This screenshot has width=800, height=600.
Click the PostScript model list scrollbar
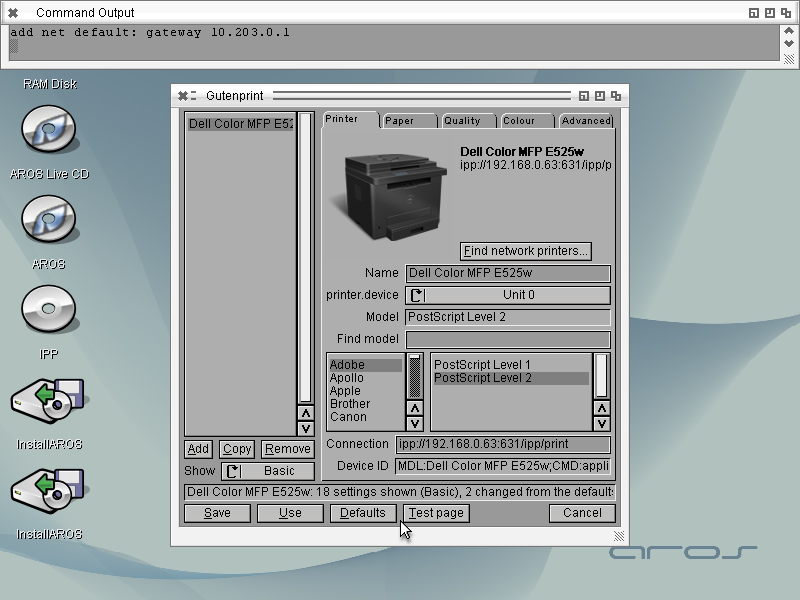click(602, 376)
